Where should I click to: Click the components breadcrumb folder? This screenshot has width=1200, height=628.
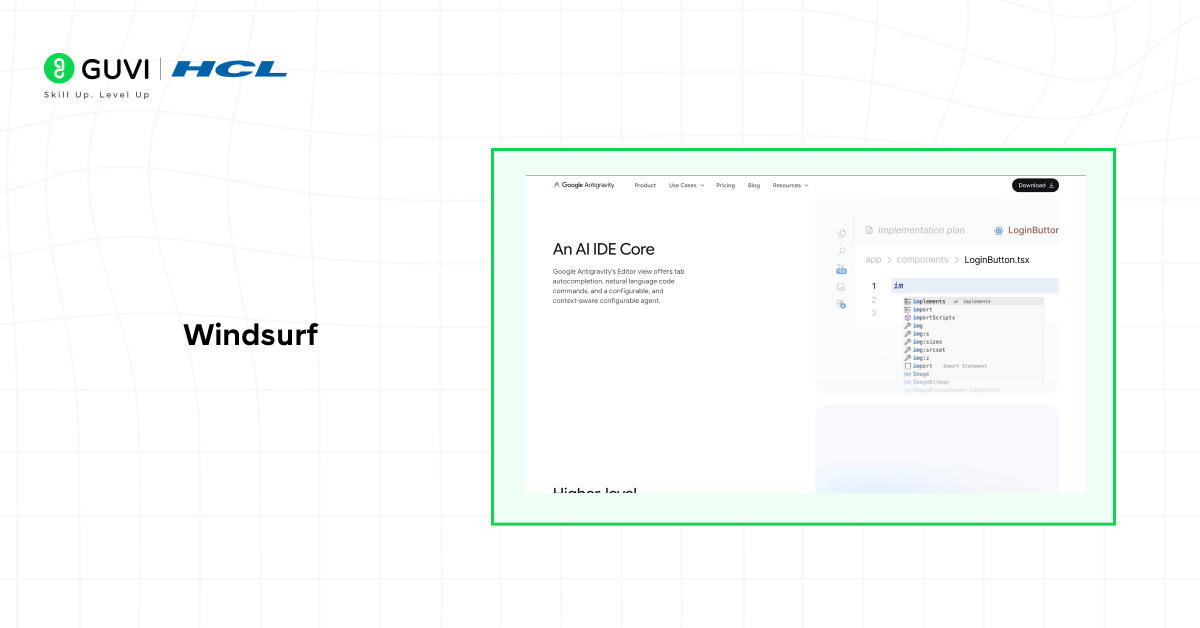coord(921,260)
